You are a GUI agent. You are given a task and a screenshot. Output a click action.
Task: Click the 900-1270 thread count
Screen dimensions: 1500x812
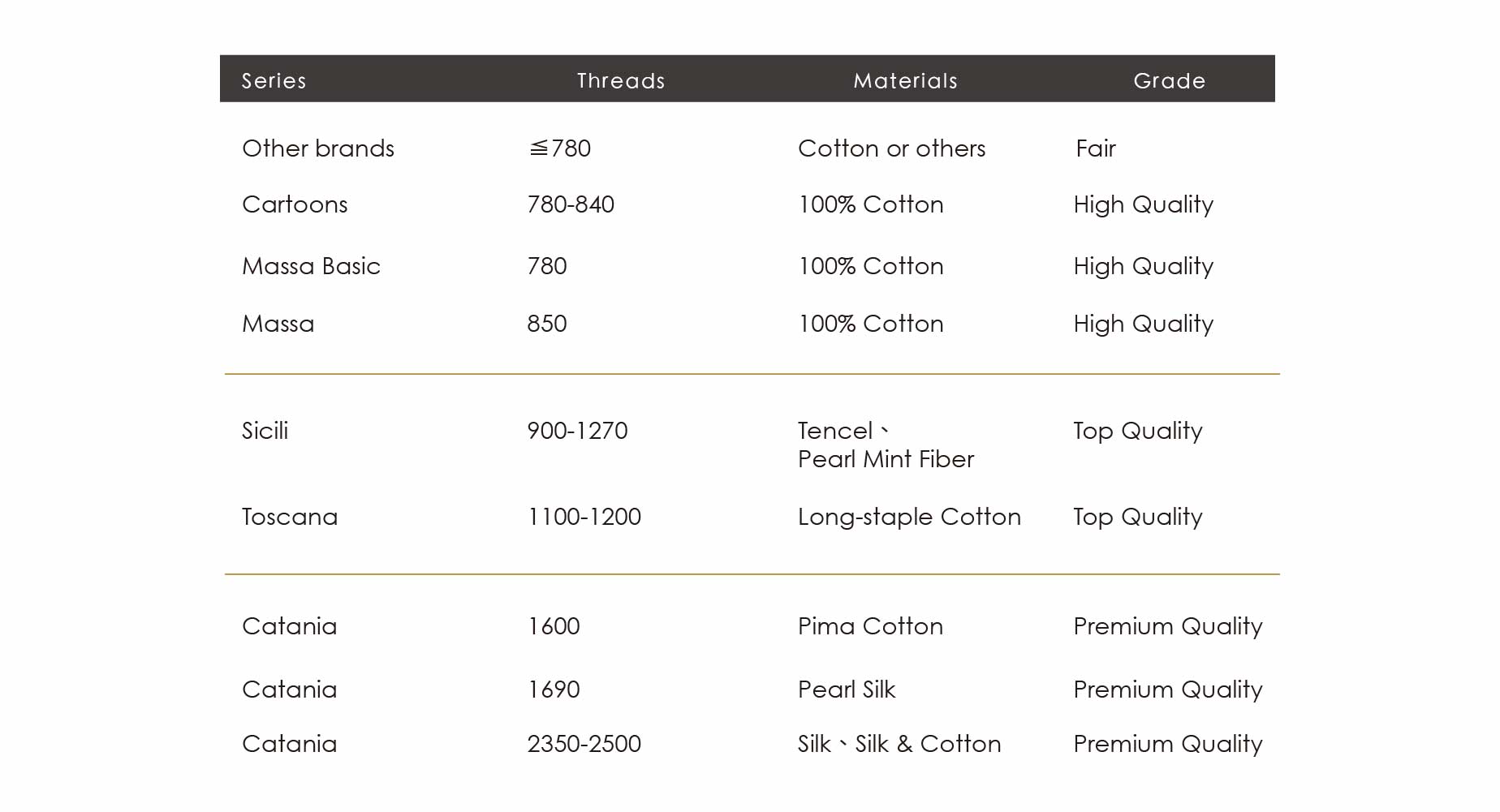pyautogui.click(x=577, y=431)
